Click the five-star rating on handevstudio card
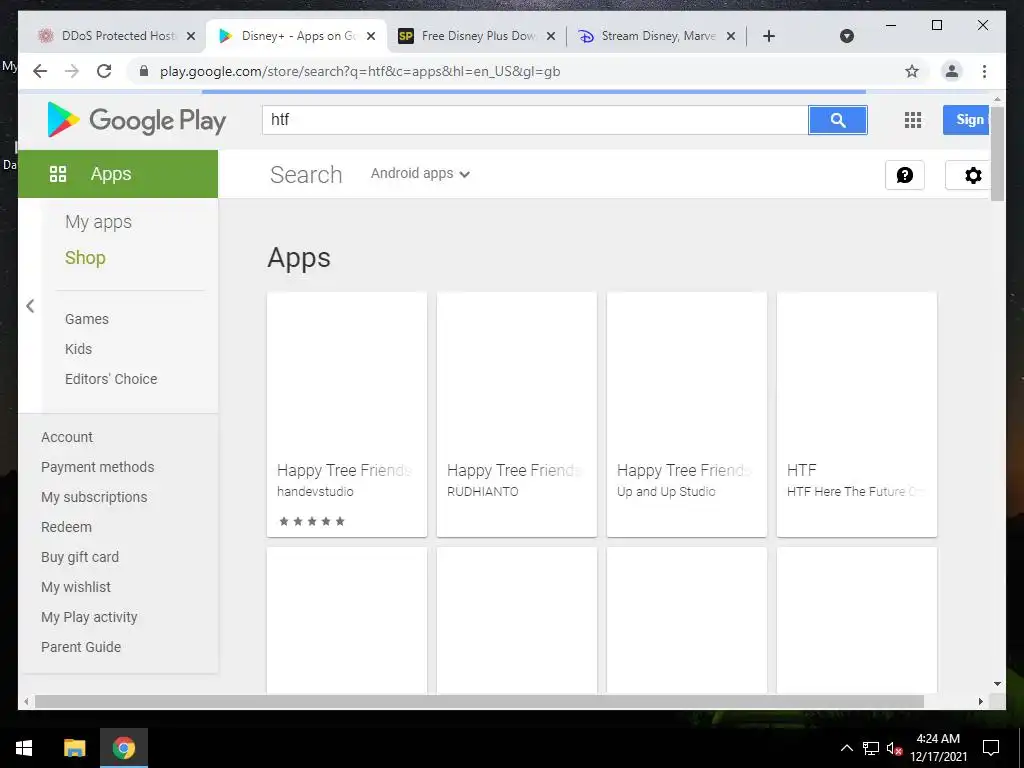Screen dimensions: 1024x768 (312, 521)
